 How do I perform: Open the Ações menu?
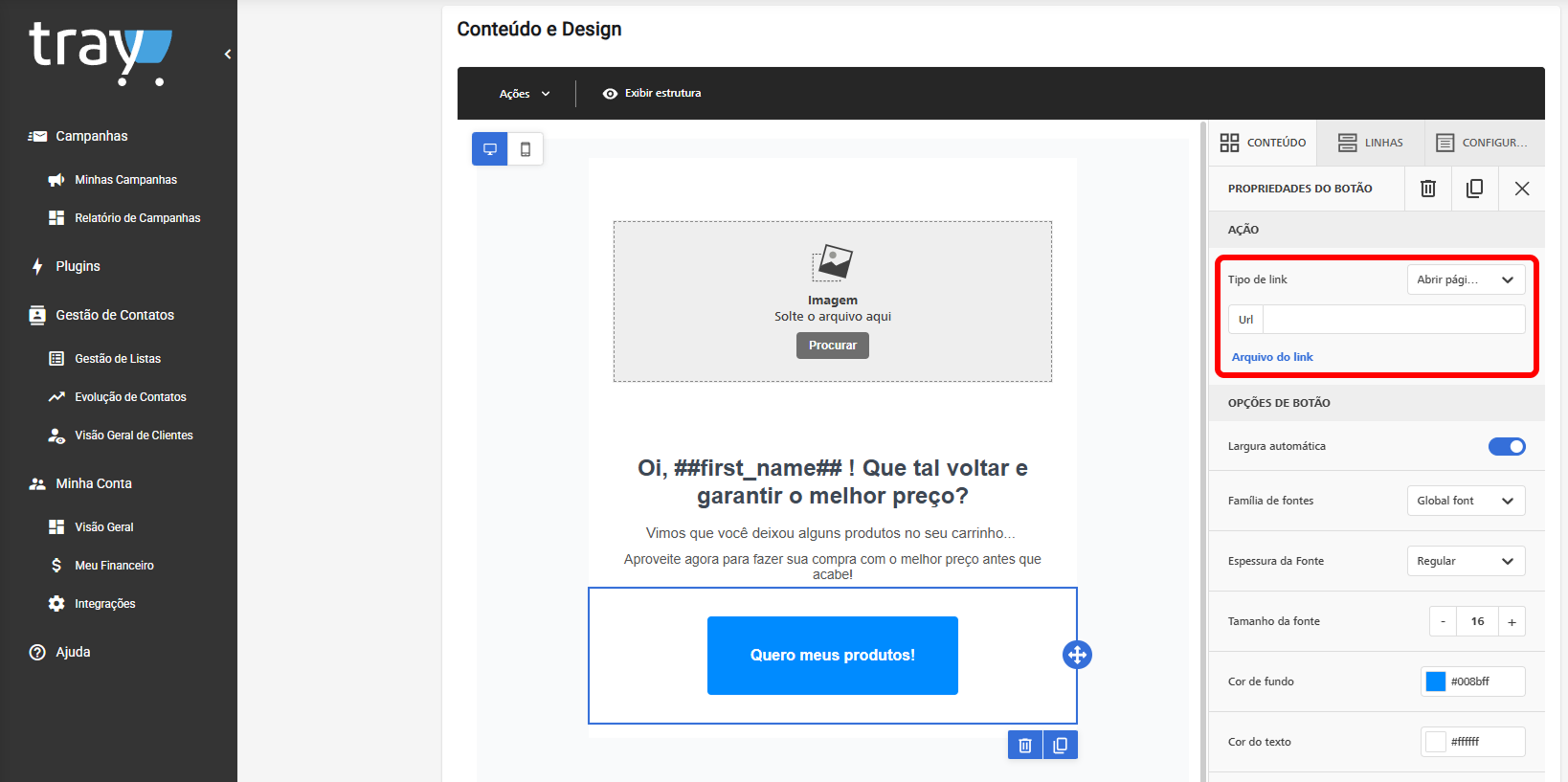(x=525, y=94)
